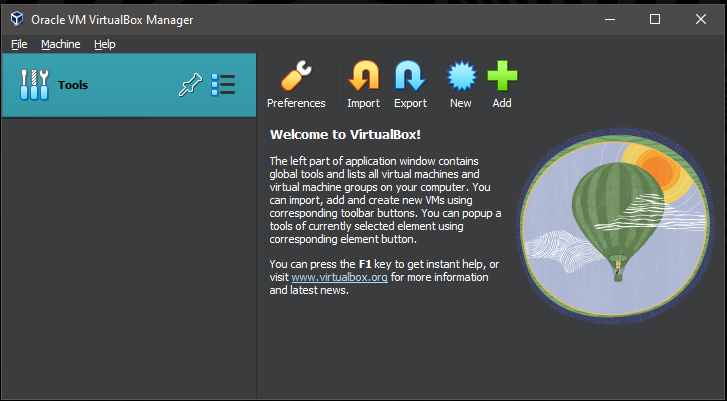
Task: Open the Preferences wrench icon
Action: [x=296, y=76]
